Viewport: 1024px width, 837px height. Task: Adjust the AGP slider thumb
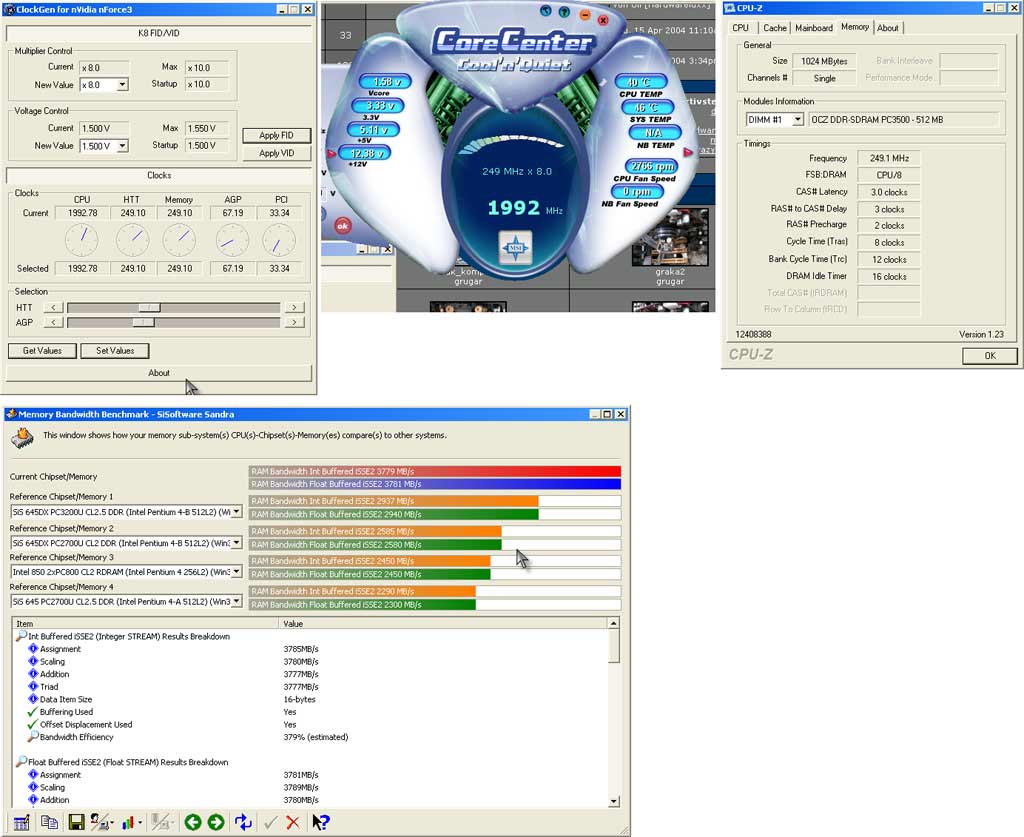click(144, 323)
